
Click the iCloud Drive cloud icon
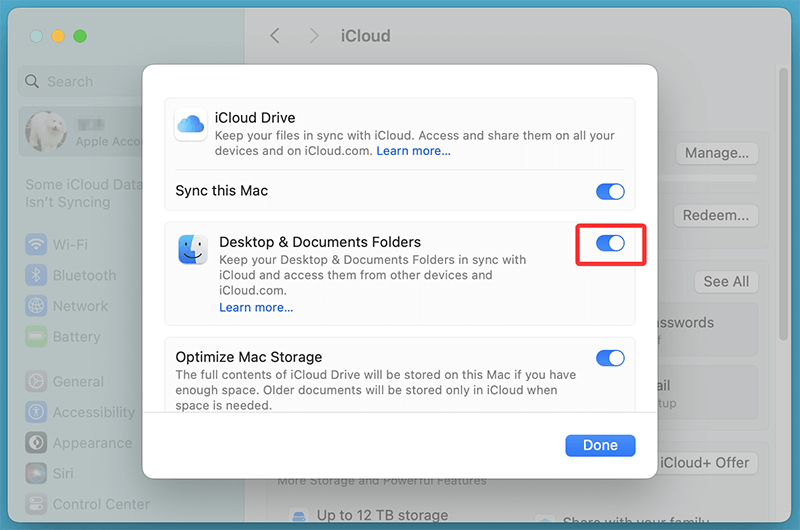191,124
